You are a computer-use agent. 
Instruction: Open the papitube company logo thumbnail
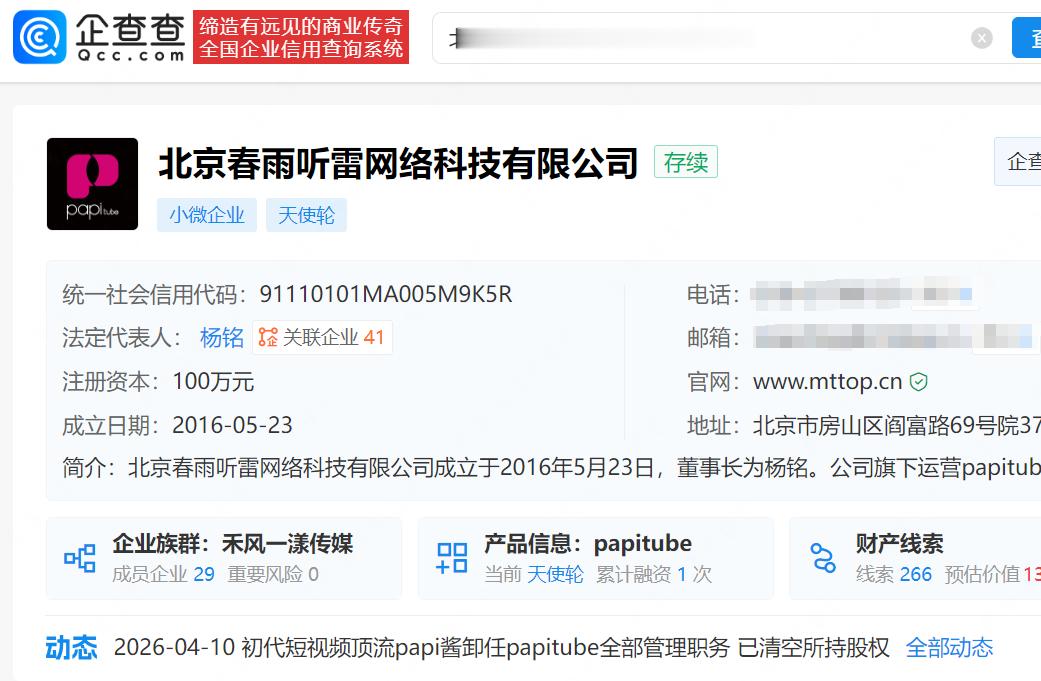click(x=92, y=184)
